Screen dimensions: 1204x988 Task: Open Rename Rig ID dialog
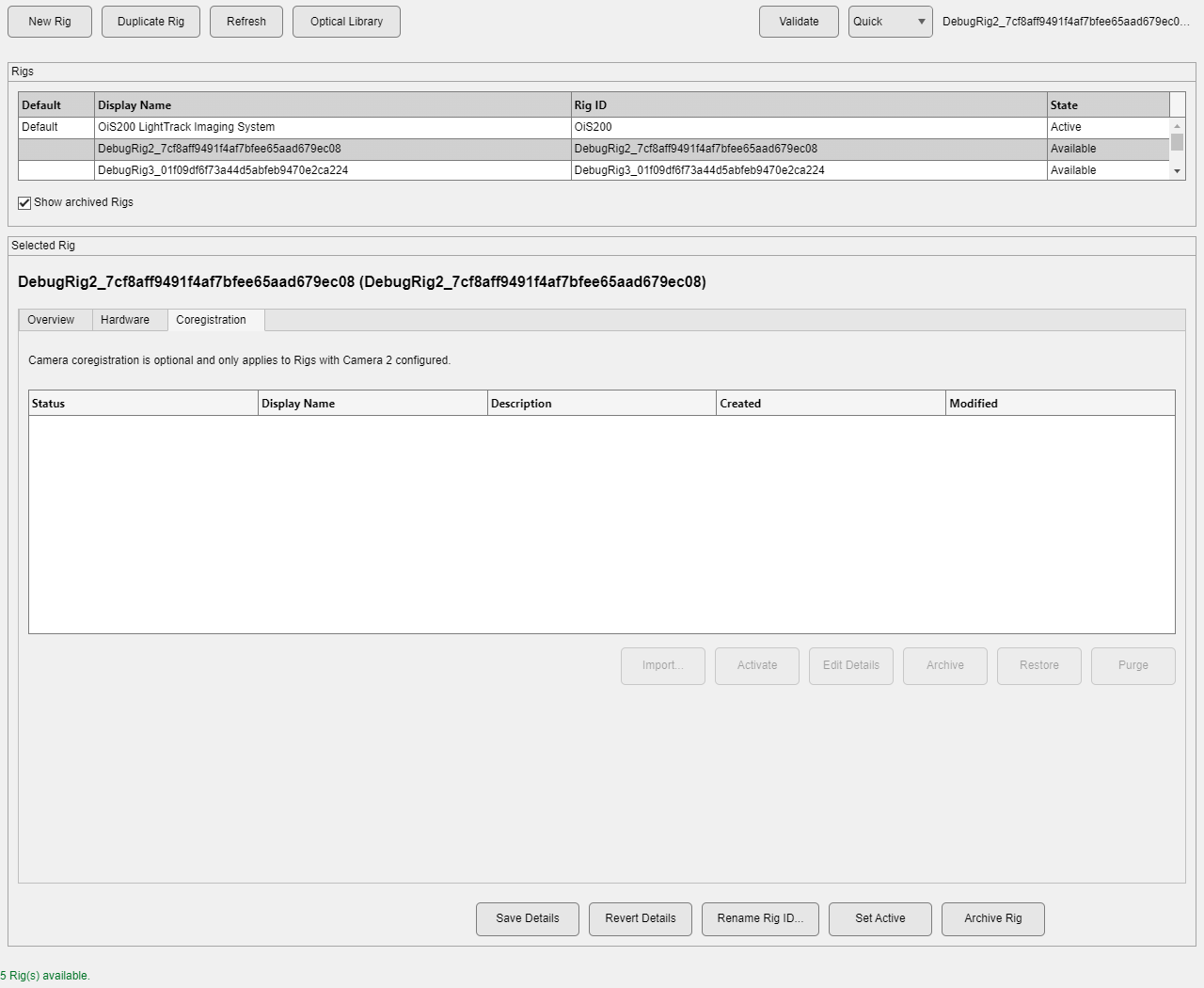(760, 919)
